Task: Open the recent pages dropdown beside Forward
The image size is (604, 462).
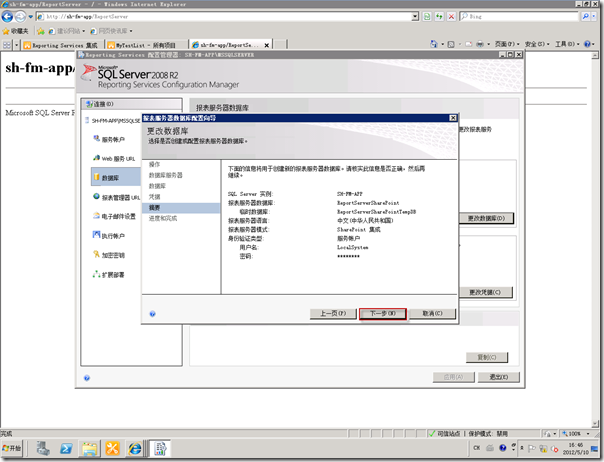Action: 30,17
